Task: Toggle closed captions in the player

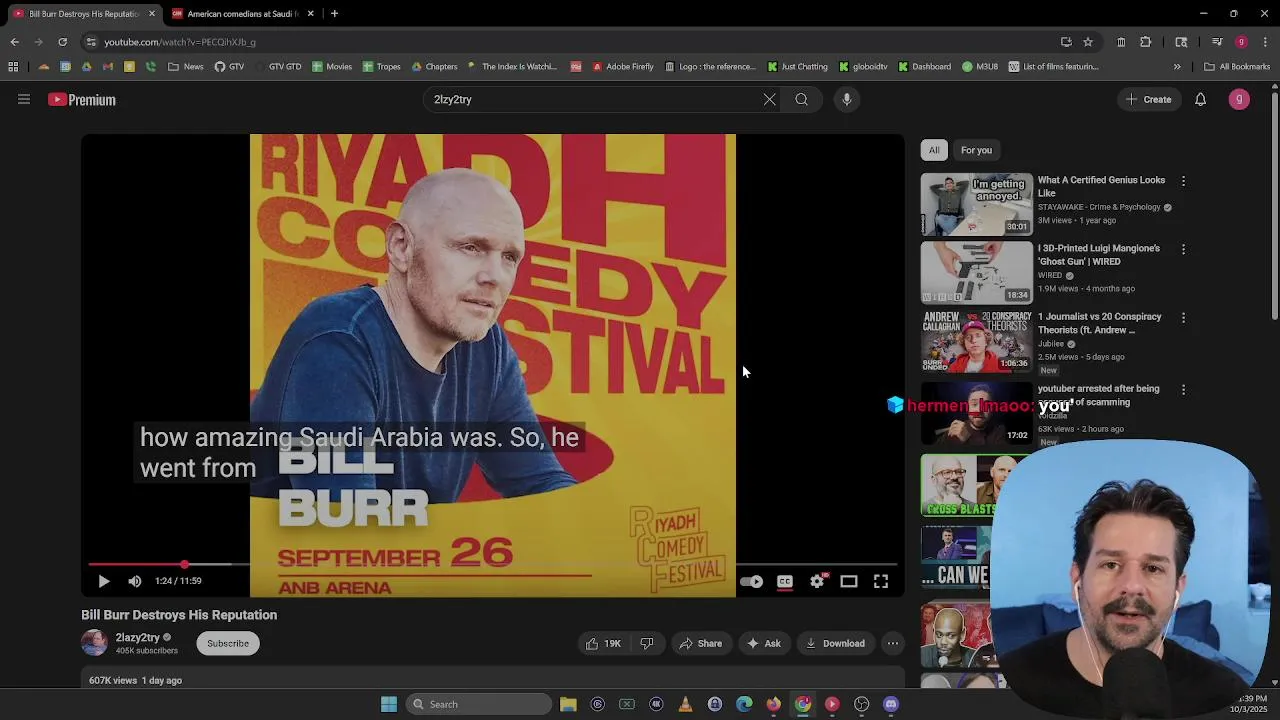Action: [785, 581]
